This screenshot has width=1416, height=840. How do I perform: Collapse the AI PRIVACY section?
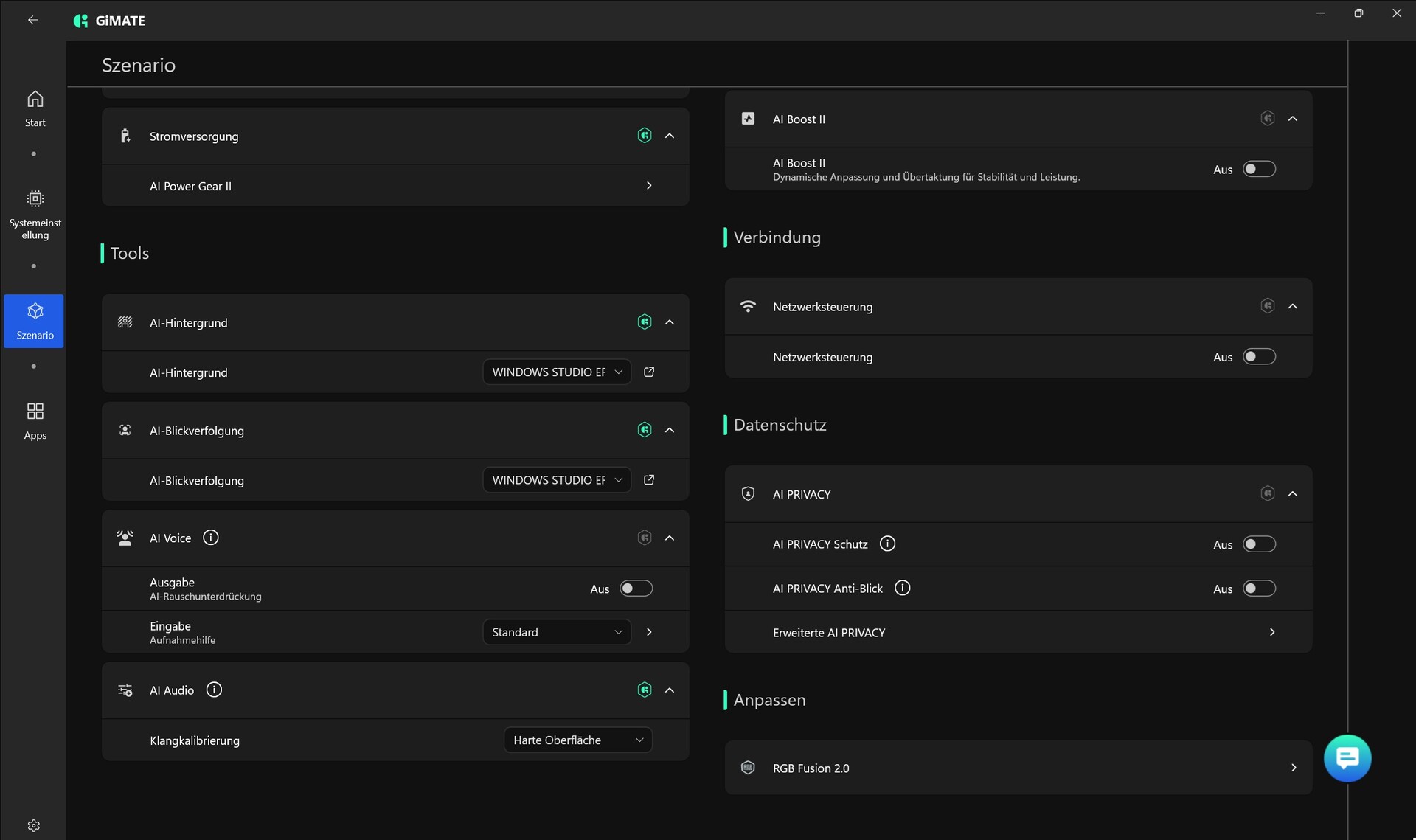(1292, 494)
